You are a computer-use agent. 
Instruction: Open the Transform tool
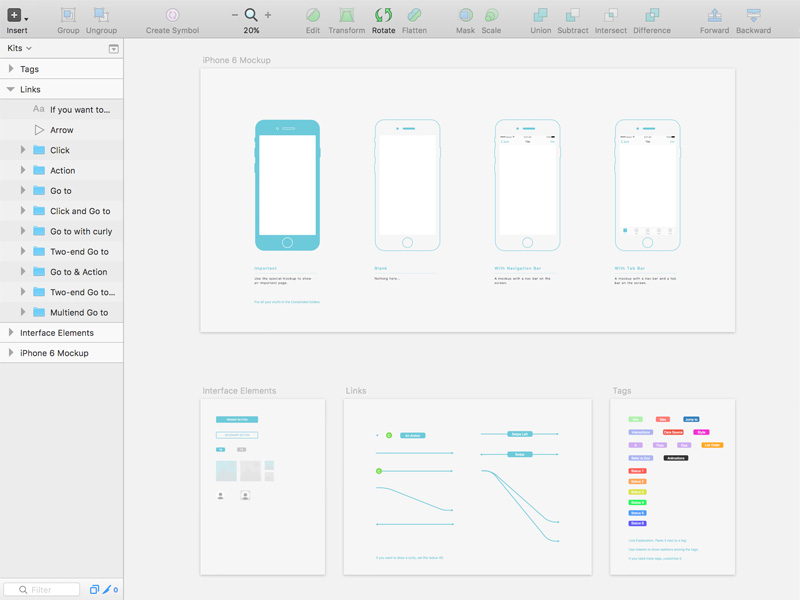346,16
